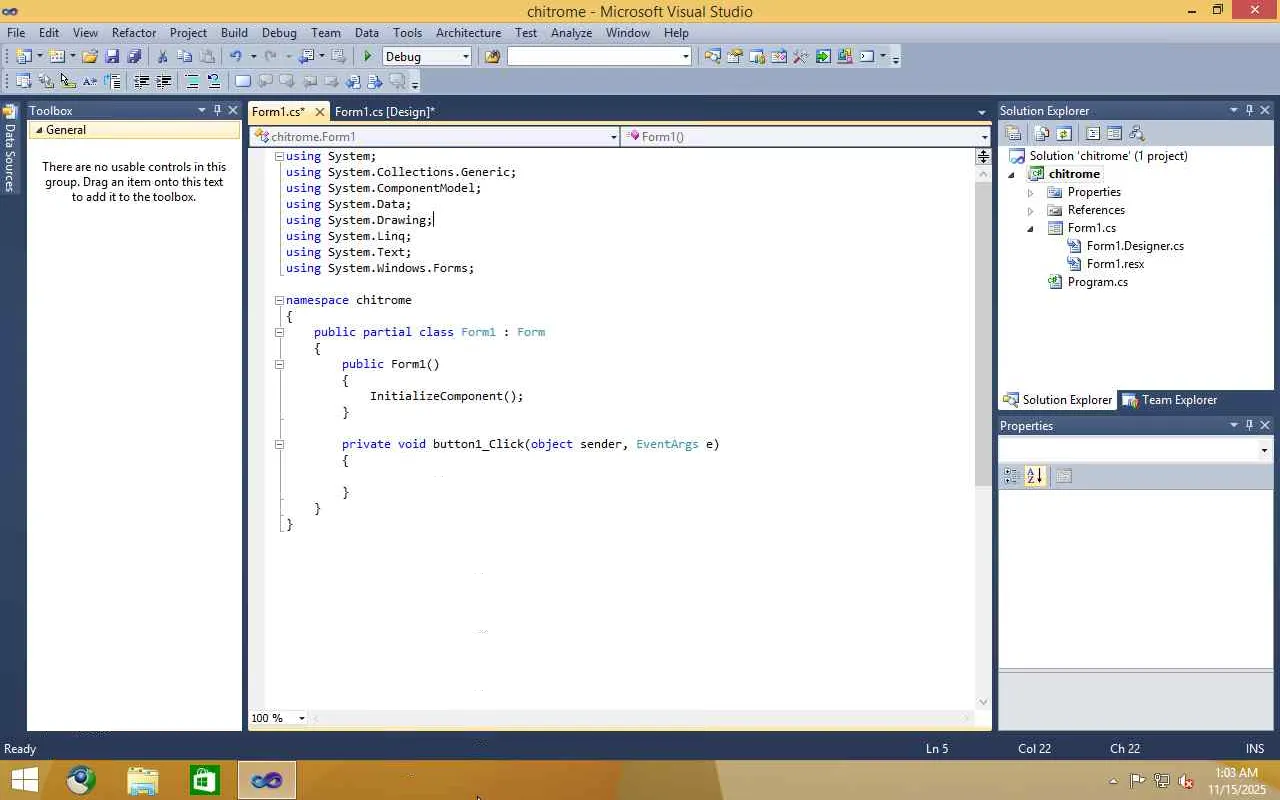Click the Save All icon

(x=134, y=56)
